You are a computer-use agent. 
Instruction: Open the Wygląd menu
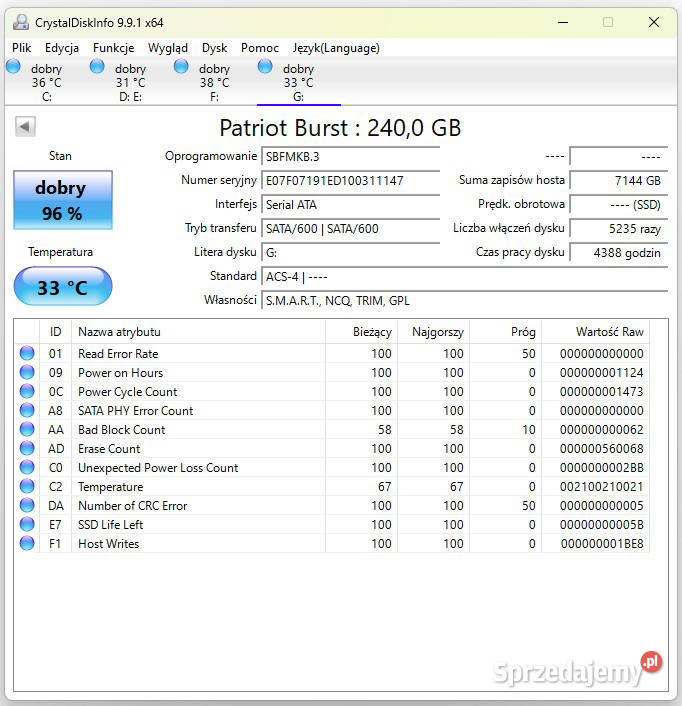[168, 48]
